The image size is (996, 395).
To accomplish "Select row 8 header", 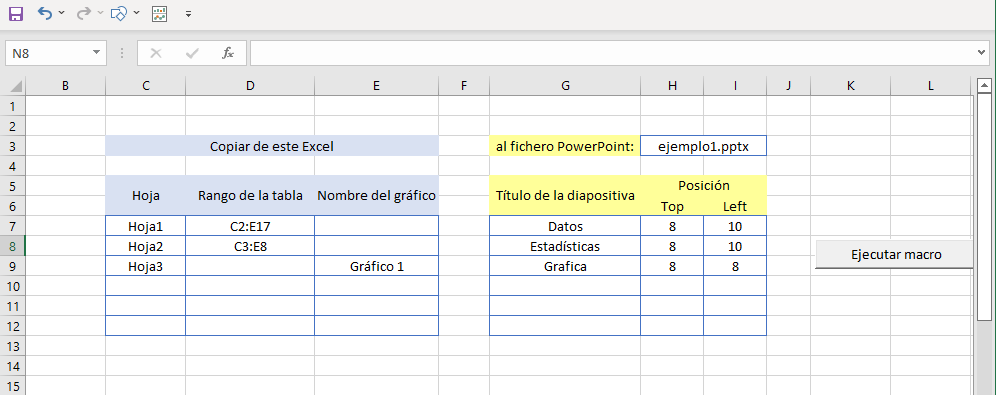I will coord(13,246).
